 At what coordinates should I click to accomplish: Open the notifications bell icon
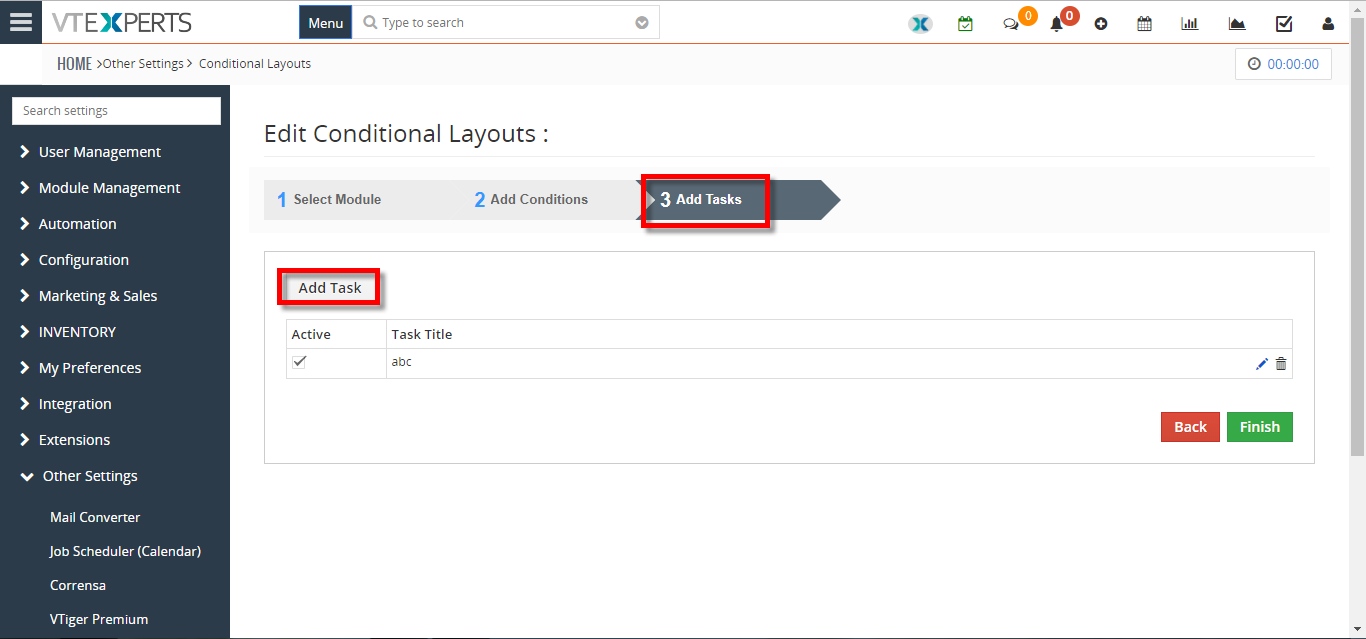click(1056, 24)
